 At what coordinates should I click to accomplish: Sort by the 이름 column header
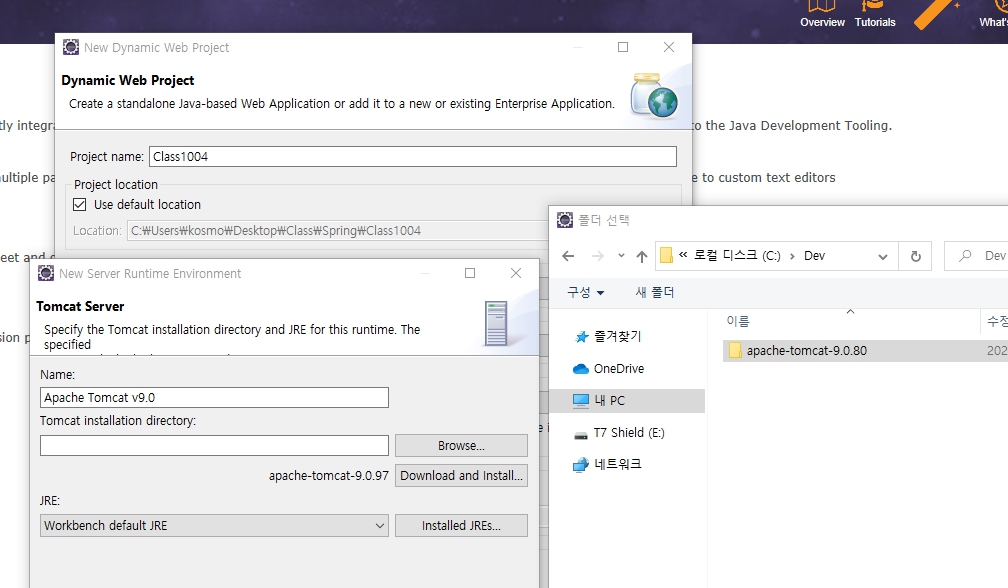[x=738, y=321]
